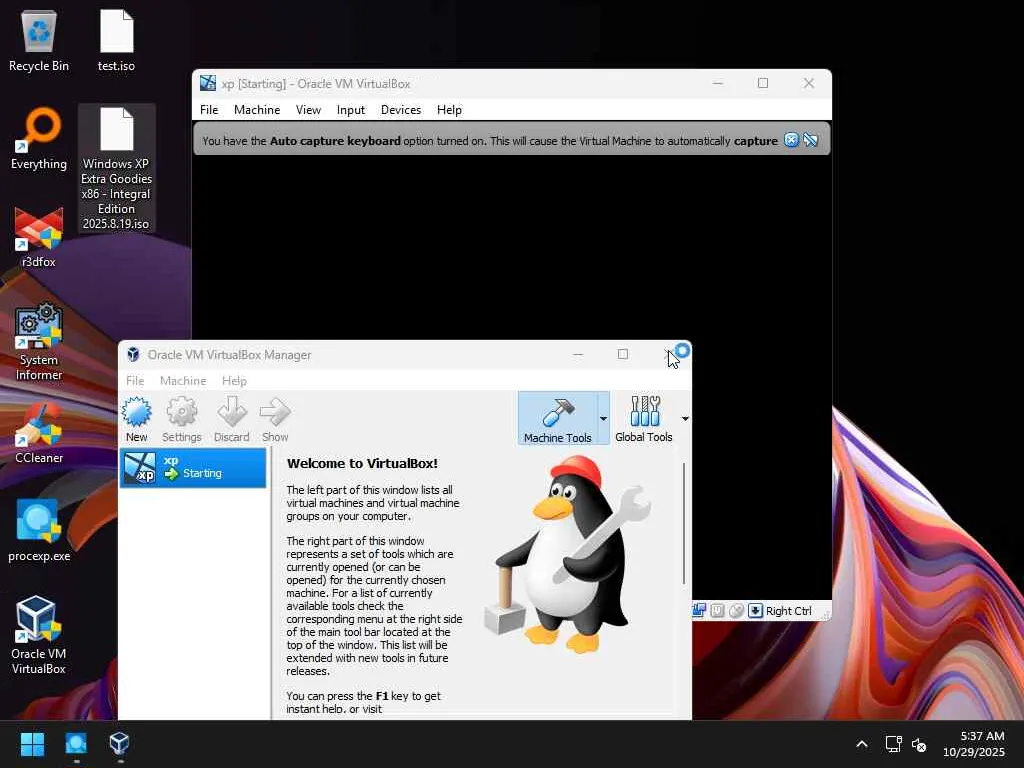The height and width of the screenshot is (768, 1024).
Task: Open Devices menu in xp VM window
Action: point(401,110)
